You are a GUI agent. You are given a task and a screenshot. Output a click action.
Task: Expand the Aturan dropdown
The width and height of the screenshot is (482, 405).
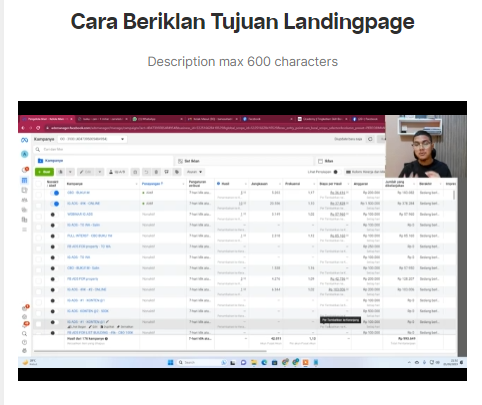click(194, 172)
